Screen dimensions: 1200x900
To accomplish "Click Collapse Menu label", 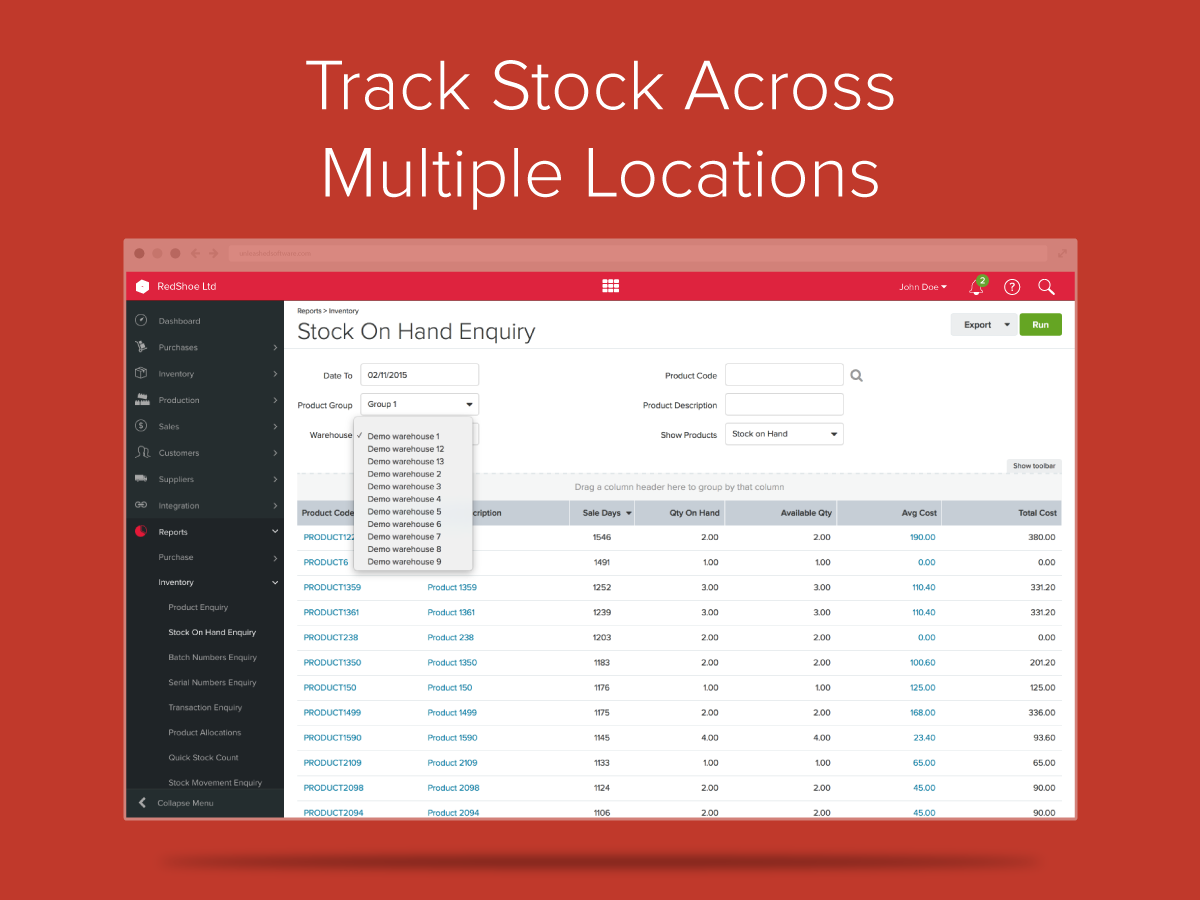I will pyautogui.click(x=185, y=803).
